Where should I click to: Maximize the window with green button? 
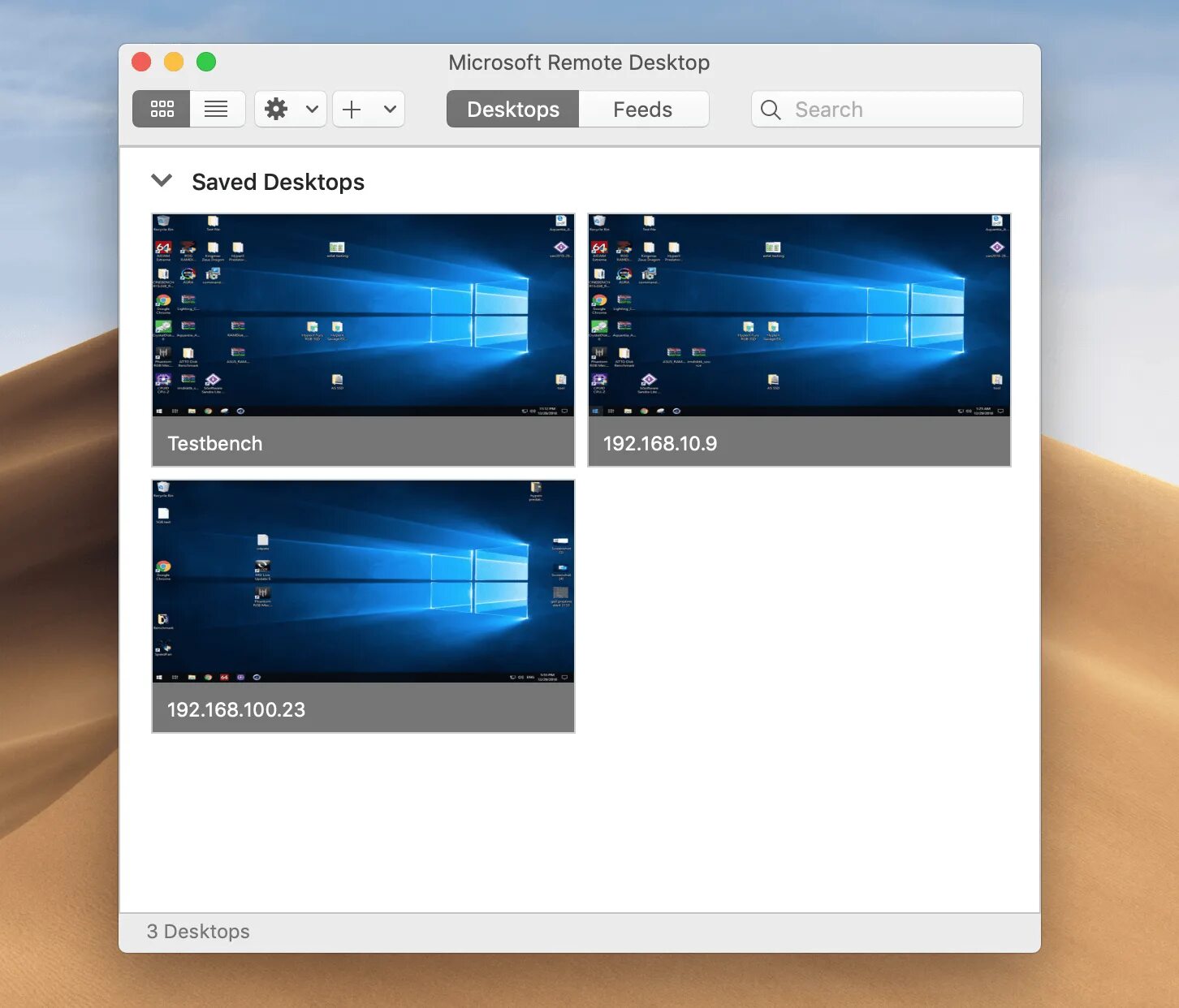pos(206,62)
